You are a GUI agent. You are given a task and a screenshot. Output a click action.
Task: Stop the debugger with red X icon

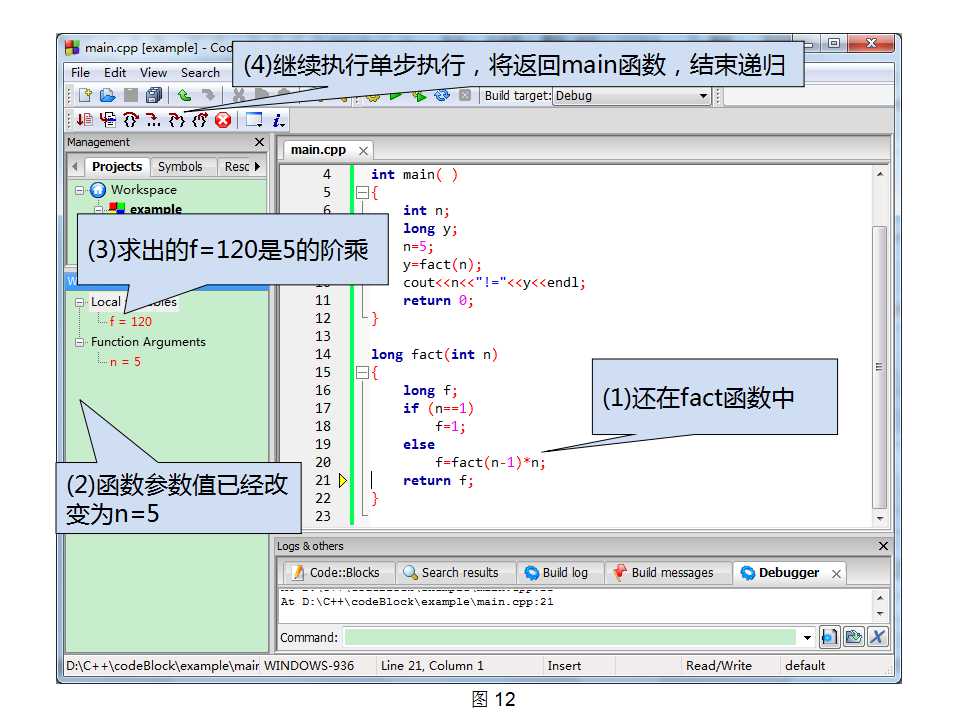[223, 120]
